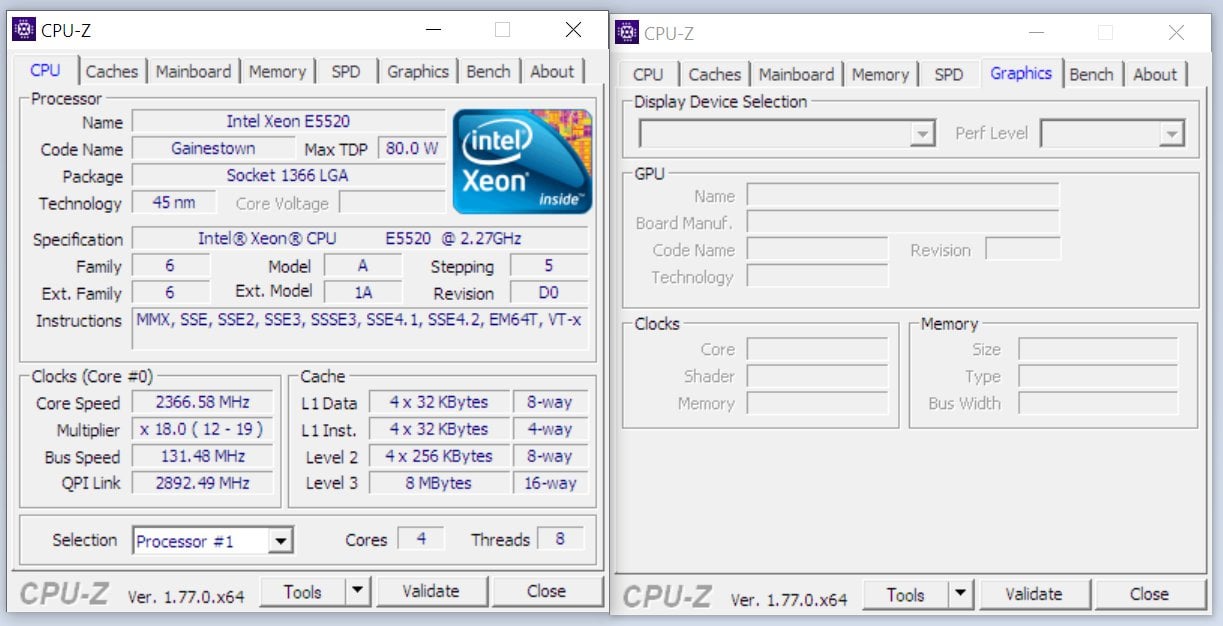The width and height of the screenshot is (1223, 626).
Task: Open About tab in left window
Action: 552,72
